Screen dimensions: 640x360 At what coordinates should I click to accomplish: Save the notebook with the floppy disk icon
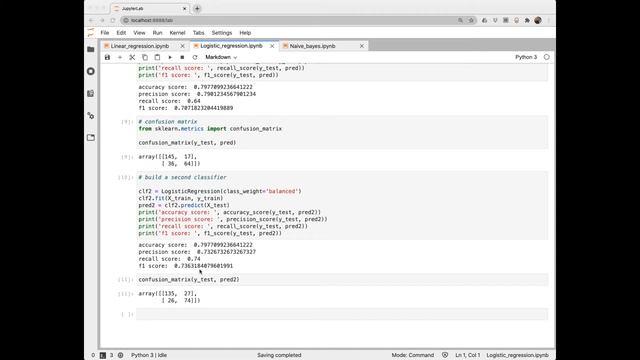[107, 58]
